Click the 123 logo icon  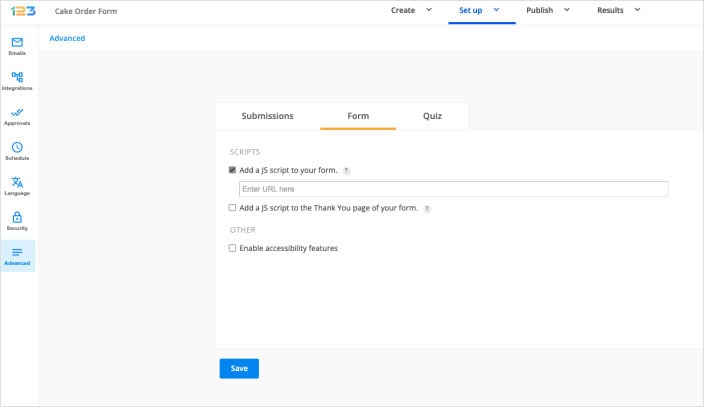pos(23,11)
